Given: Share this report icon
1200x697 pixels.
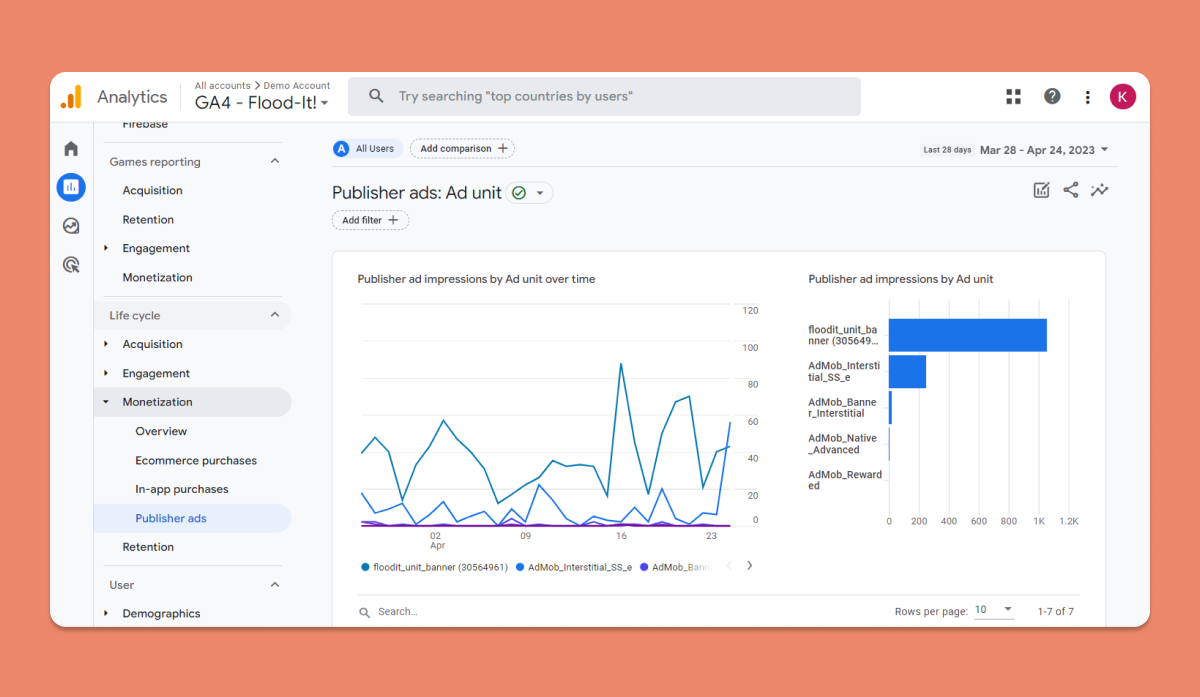Looking at the screenshot, I should click(x=1071, y=190).
